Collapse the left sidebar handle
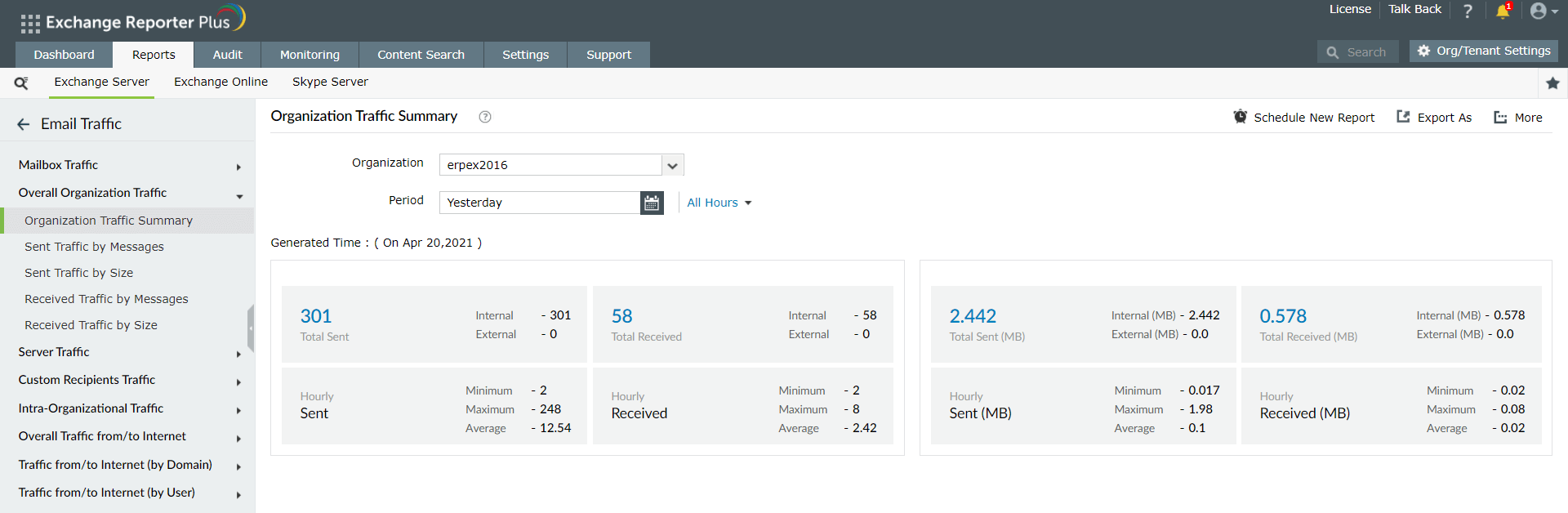This screenshot has width=1568, height=513. coord(251,328)
